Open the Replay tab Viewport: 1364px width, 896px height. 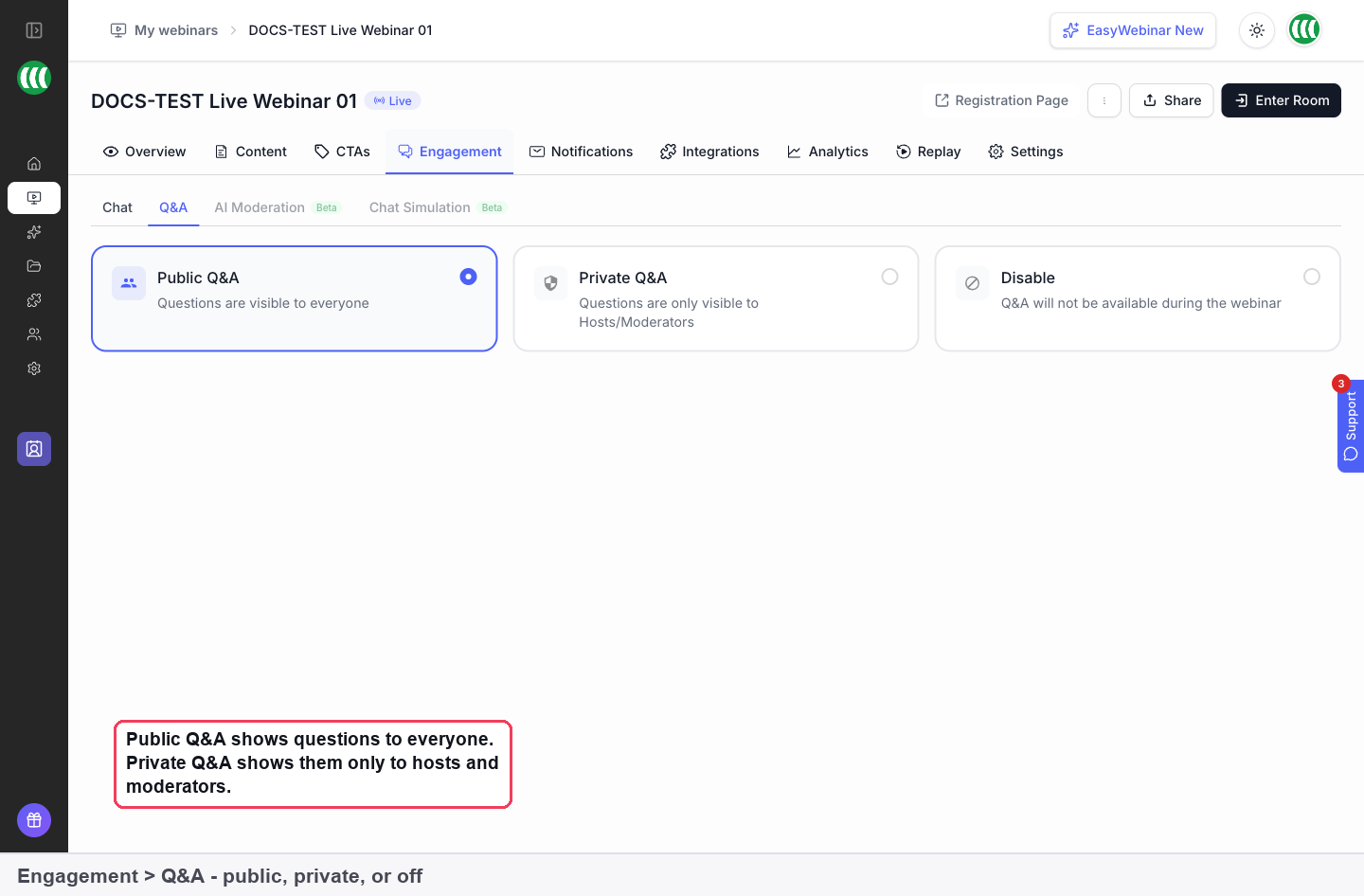point(928,152)
